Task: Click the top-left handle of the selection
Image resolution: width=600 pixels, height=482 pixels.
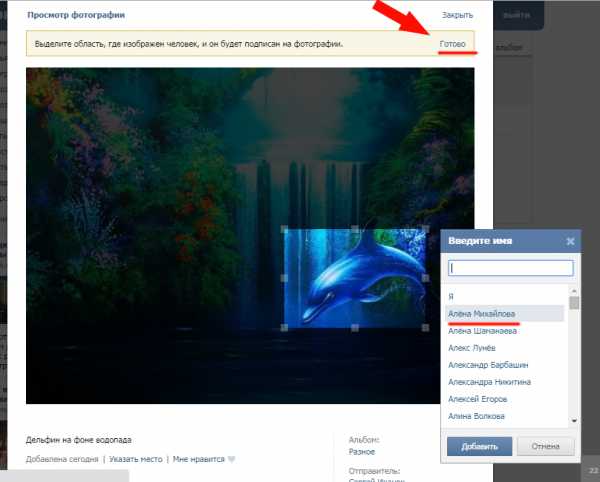Action: pyautogui.click(x=284, y=229)
